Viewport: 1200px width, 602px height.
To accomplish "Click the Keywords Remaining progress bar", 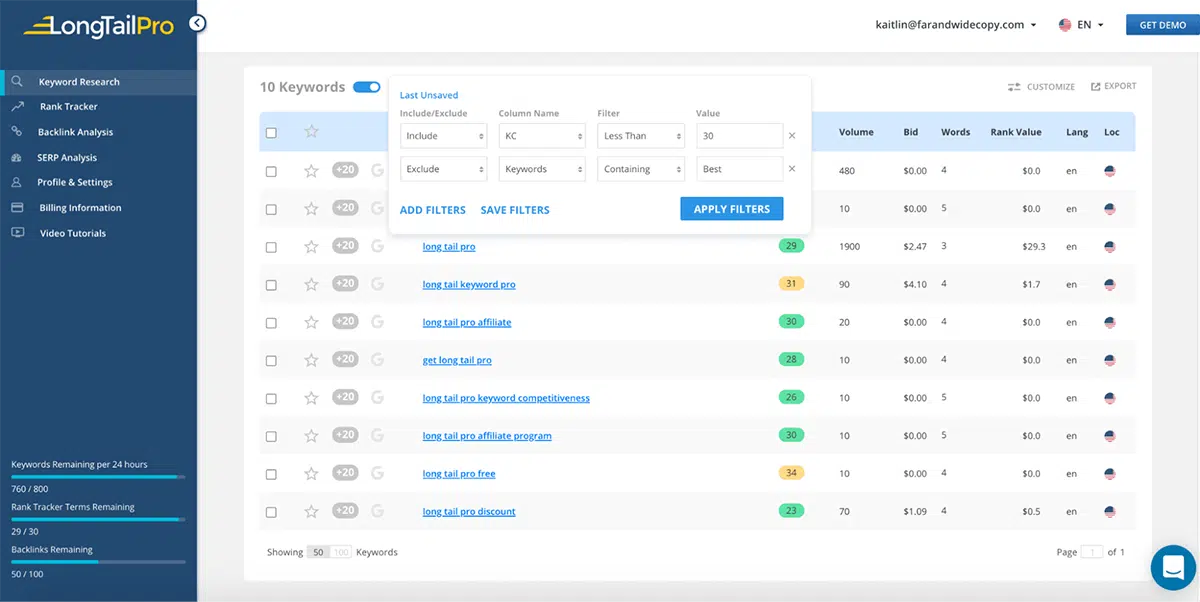I will pyautogui.click(x=98, y=477).
